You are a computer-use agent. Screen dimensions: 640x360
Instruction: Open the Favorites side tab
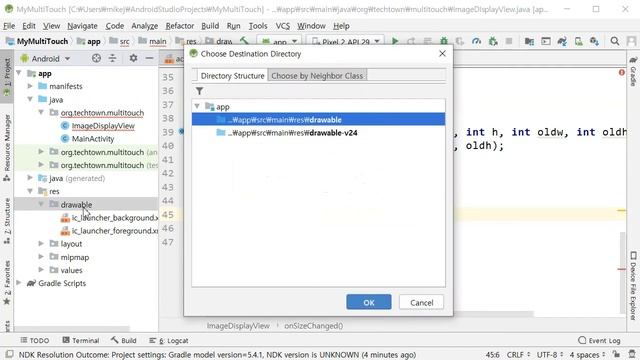coord(7,282)
